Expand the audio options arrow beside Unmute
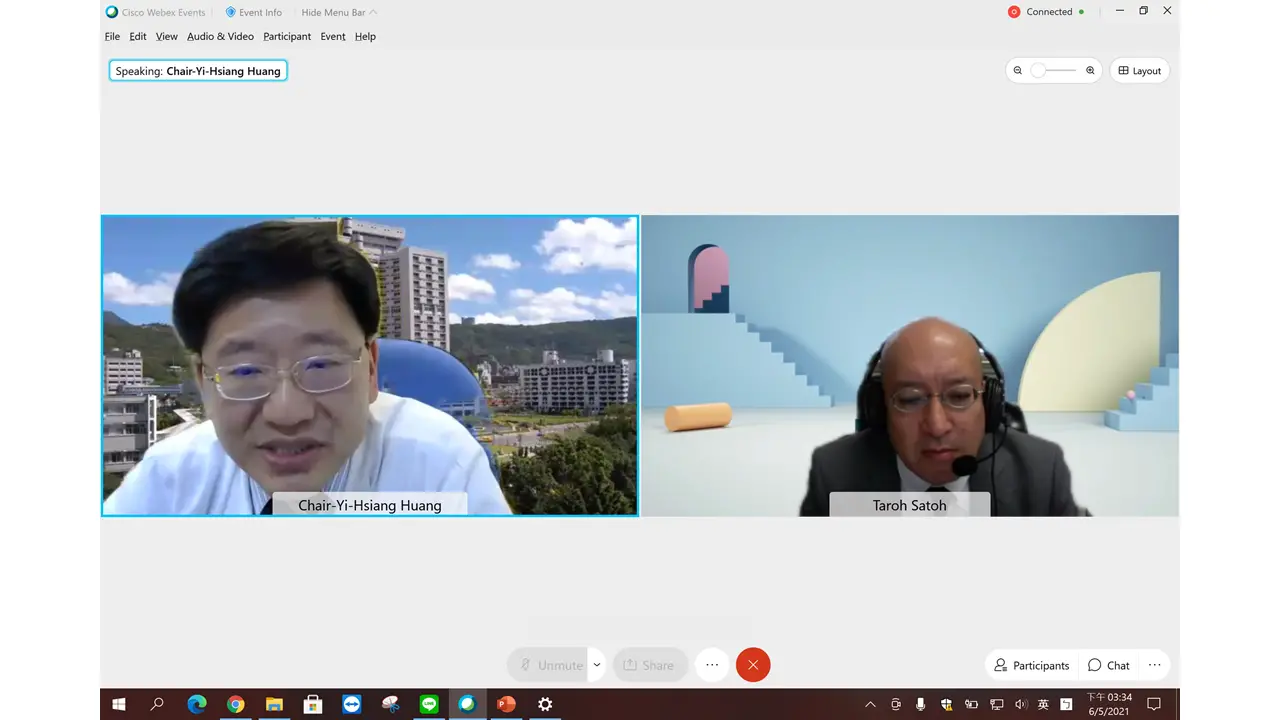The width and height of the screenshot is (1280, 720). pyautogui.click(x=597, y=665)
